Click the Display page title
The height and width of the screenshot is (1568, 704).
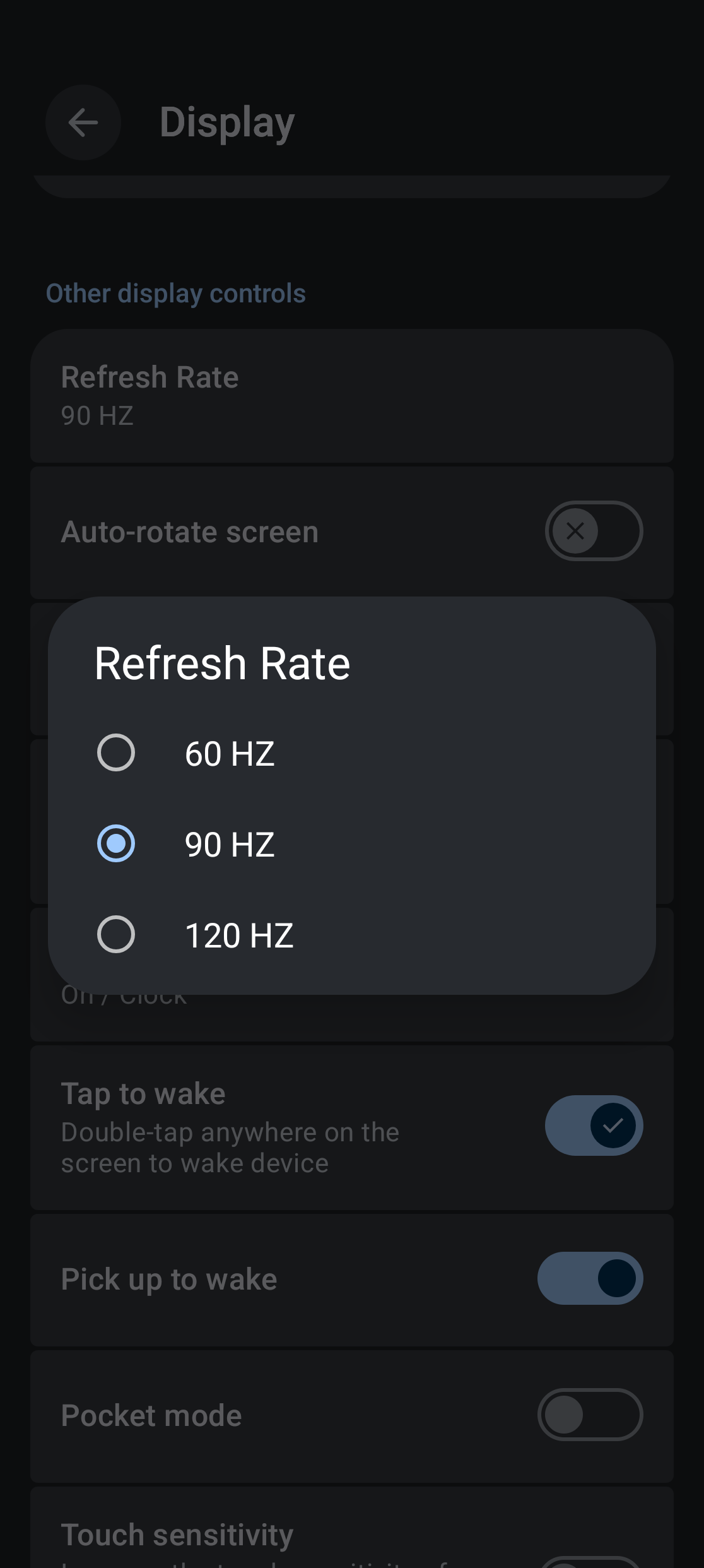click(227, 122)
